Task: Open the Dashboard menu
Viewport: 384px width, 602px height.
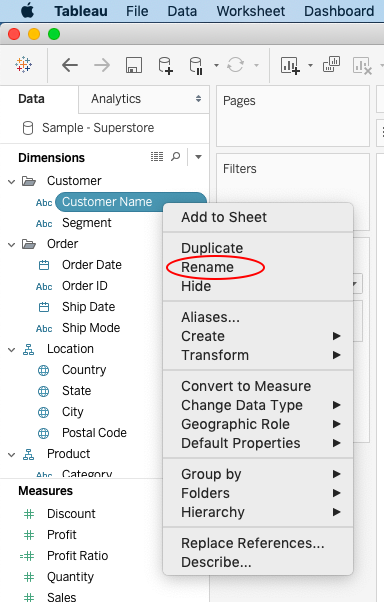Action: [339, 11]
